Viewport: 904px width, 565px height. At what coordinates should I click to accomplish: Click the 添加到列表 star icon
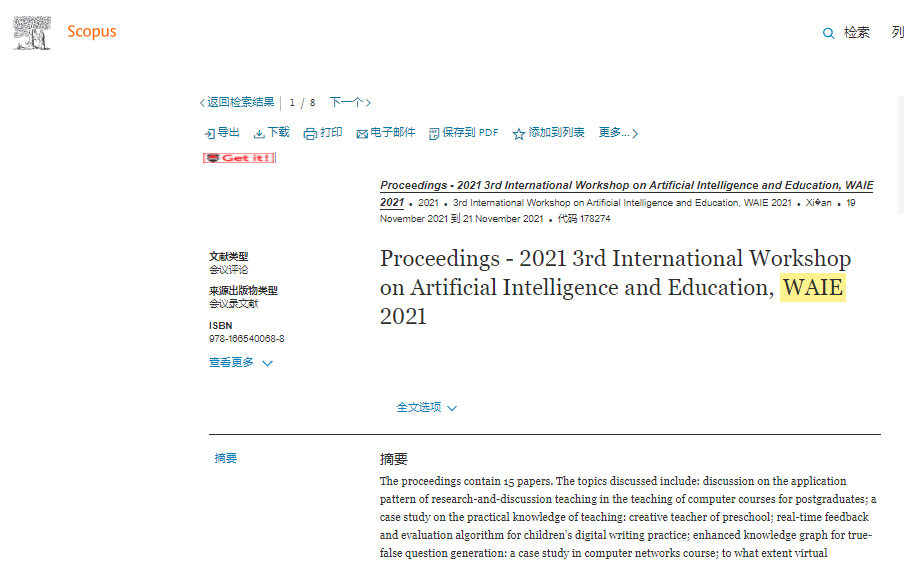coord(519,134)
